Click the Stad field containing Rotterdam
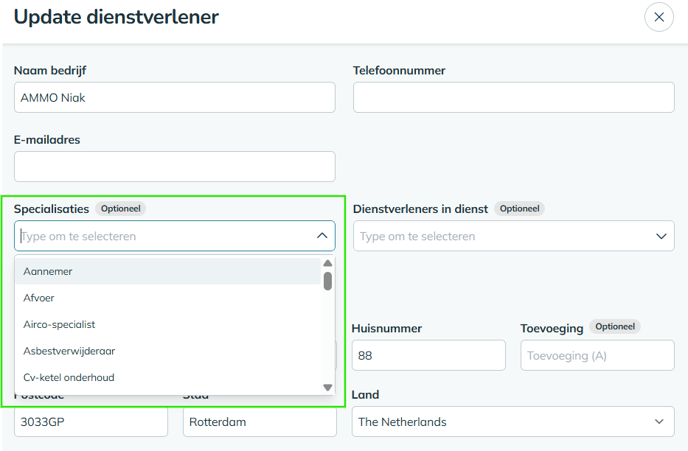This screenshot has width=688, height=451. pyautogui.click(x=259, y=422)
